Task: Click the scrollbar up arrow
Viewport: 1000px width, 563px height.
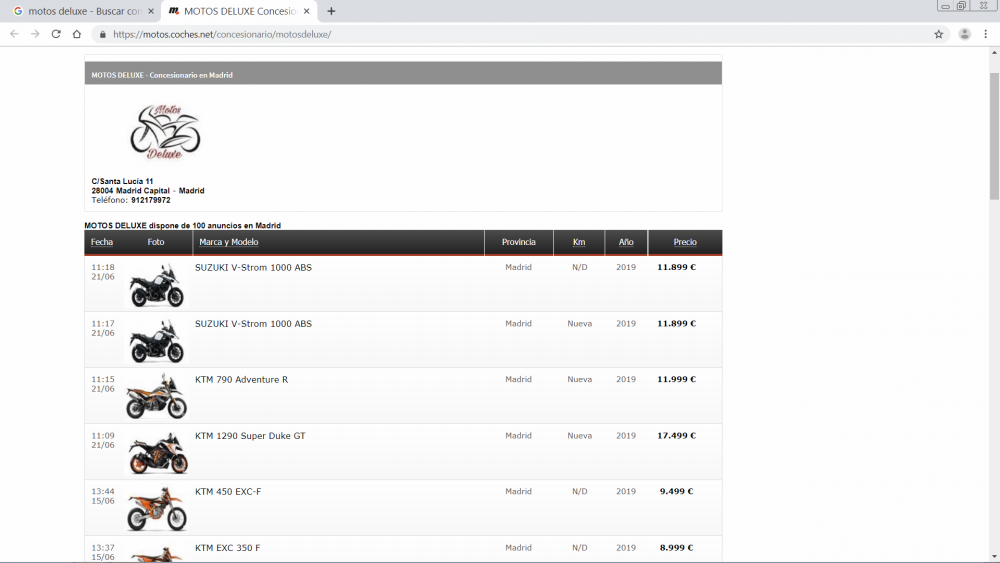Action: coord(994,53)
